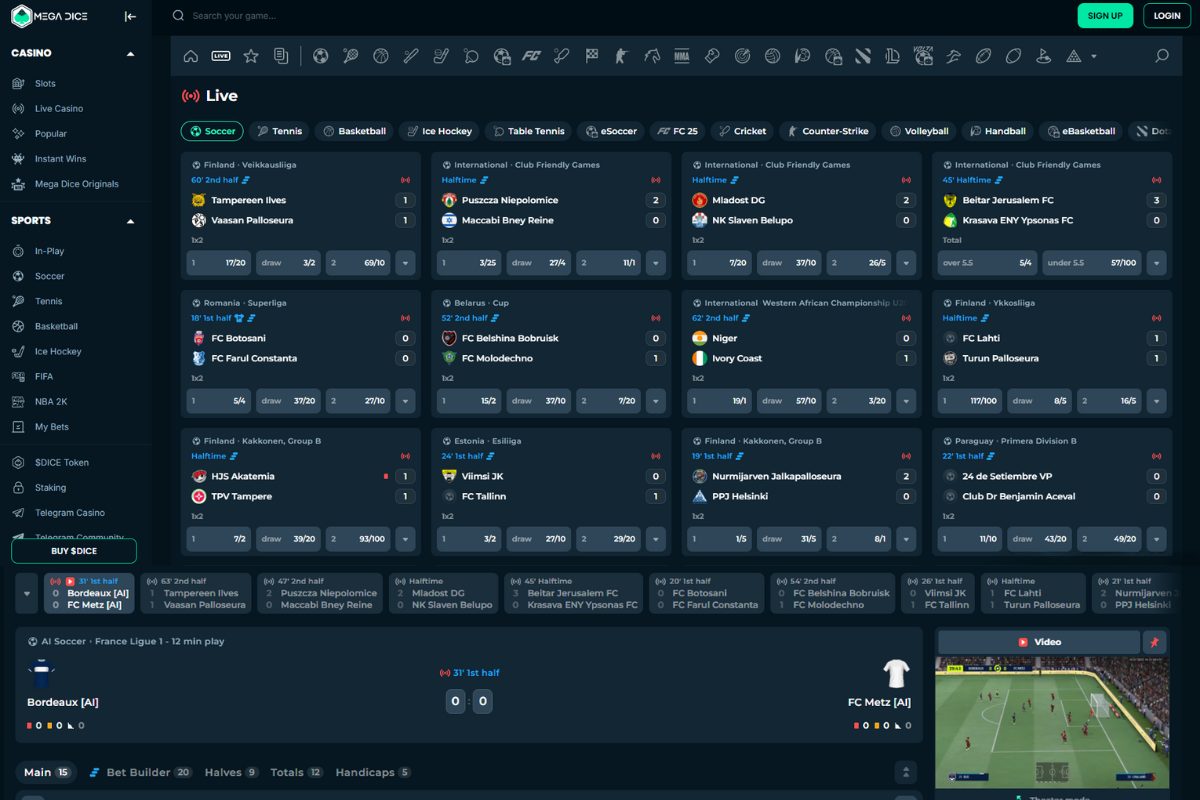
Task: Open Favorites star icon in toolbar
Action: point(251,56)
